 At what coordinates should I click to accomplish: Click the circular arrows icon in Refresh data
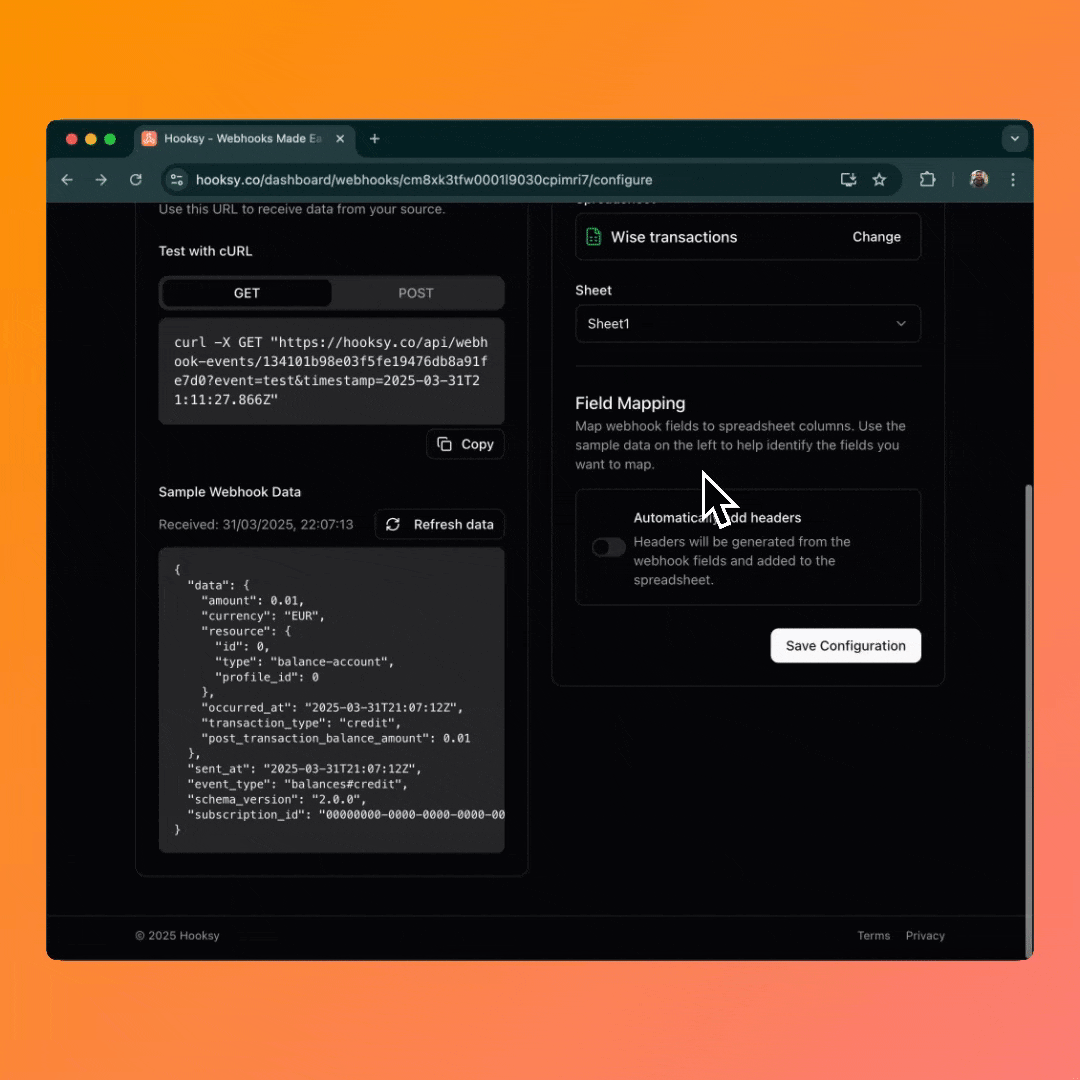tap(393, 525)
